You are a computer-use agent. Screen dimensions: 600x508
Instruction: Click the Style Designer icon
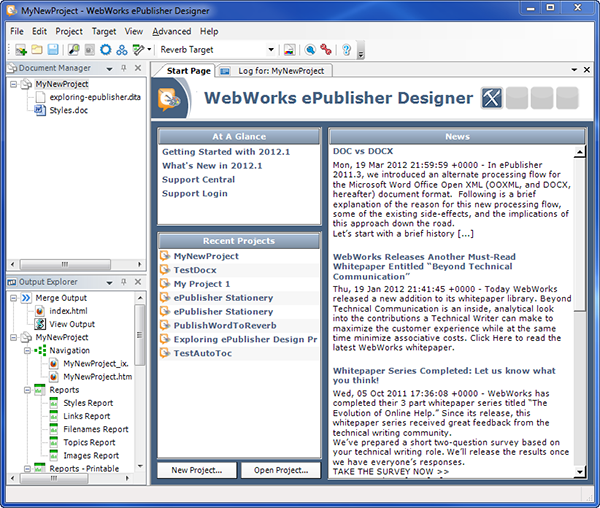coord(289,50)
